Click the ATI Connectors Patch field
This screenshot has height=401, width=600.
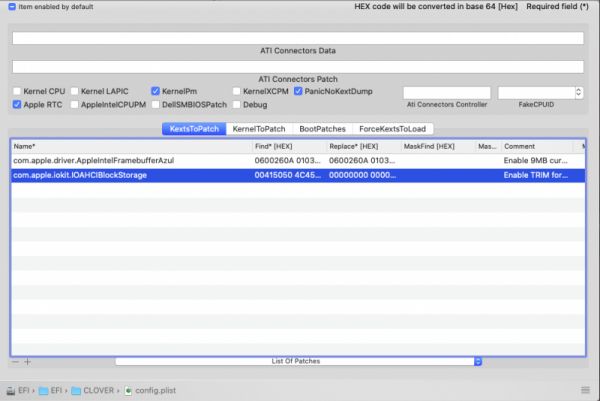298,67
